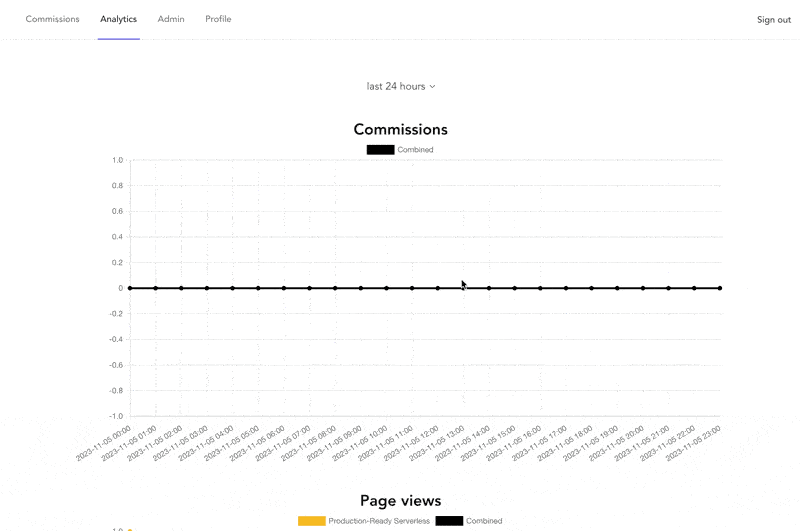This screenshot has width=800, height=531.
Task: Click the 21:00 data point on Commissions chart
Action: click(669, 288)
